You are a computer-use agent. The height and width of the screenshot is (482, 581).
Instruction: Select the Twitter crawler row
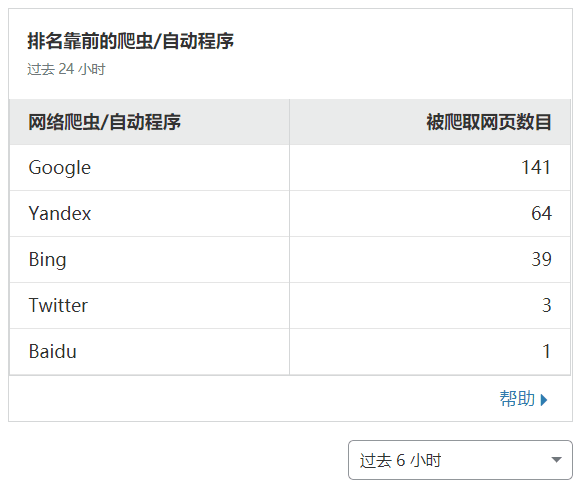[290, 305]
